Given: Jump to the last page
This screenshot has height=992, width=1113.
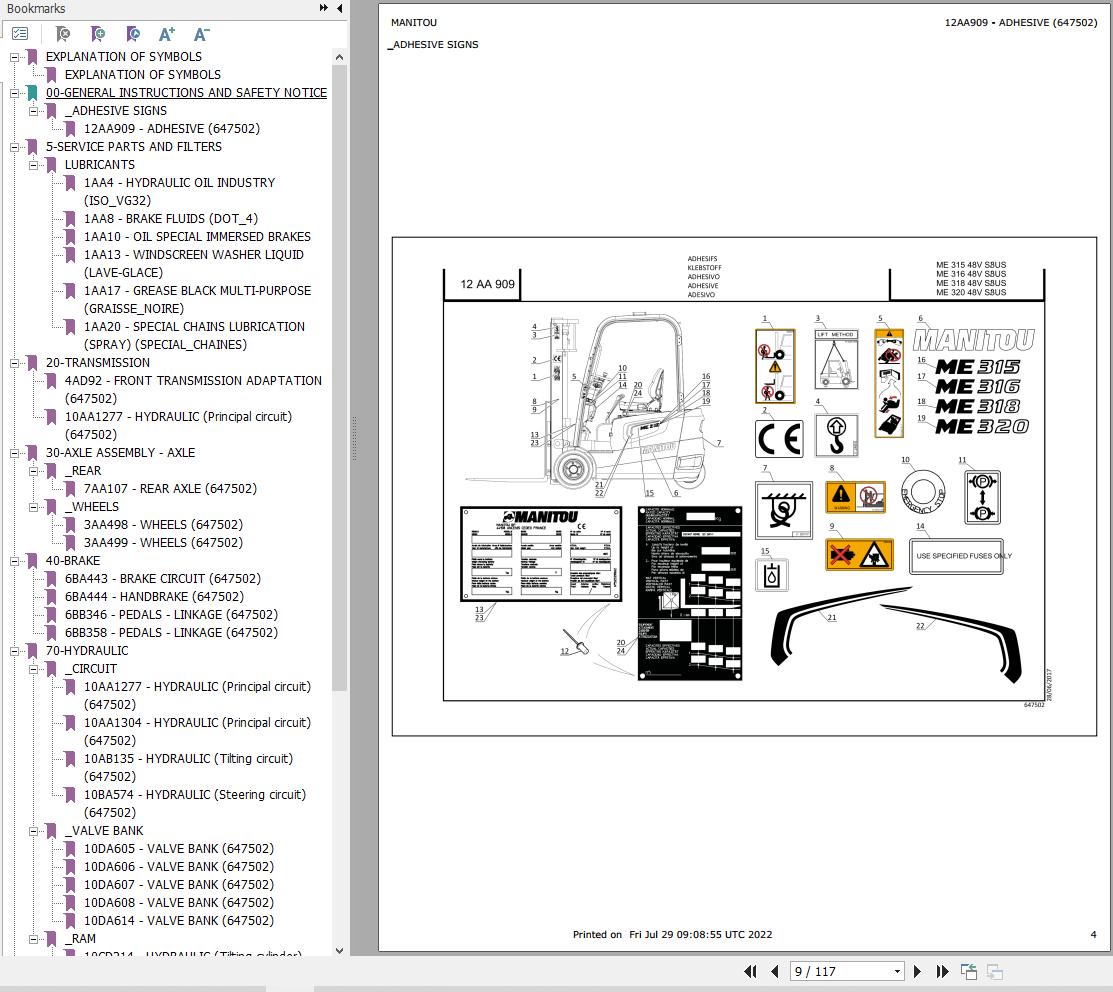Looking at the screenshot, I should [x=942, y=971].
